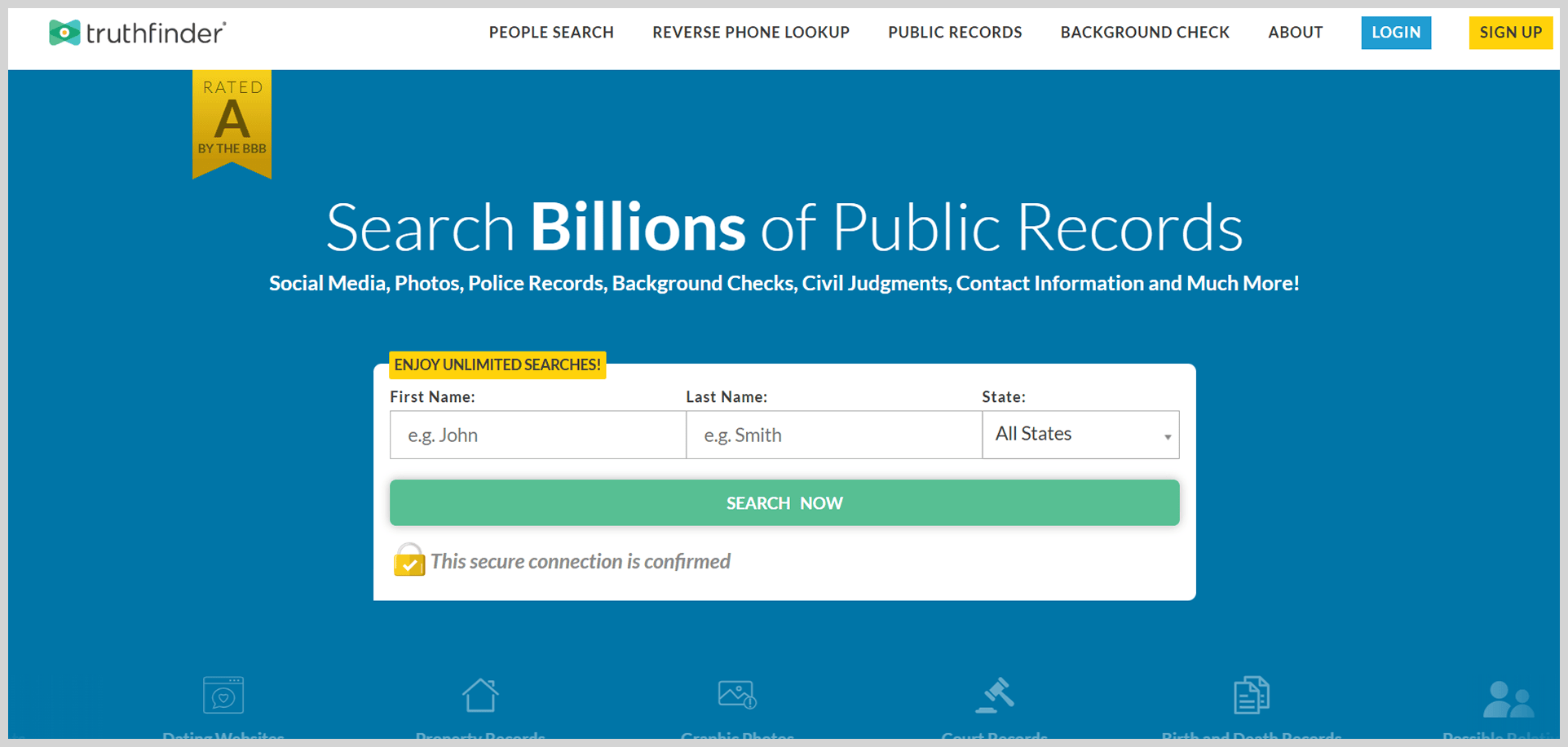This screenshot has width=1568, height=747.
Task: Click the First Name input field
Action: (x=537, y=435)
